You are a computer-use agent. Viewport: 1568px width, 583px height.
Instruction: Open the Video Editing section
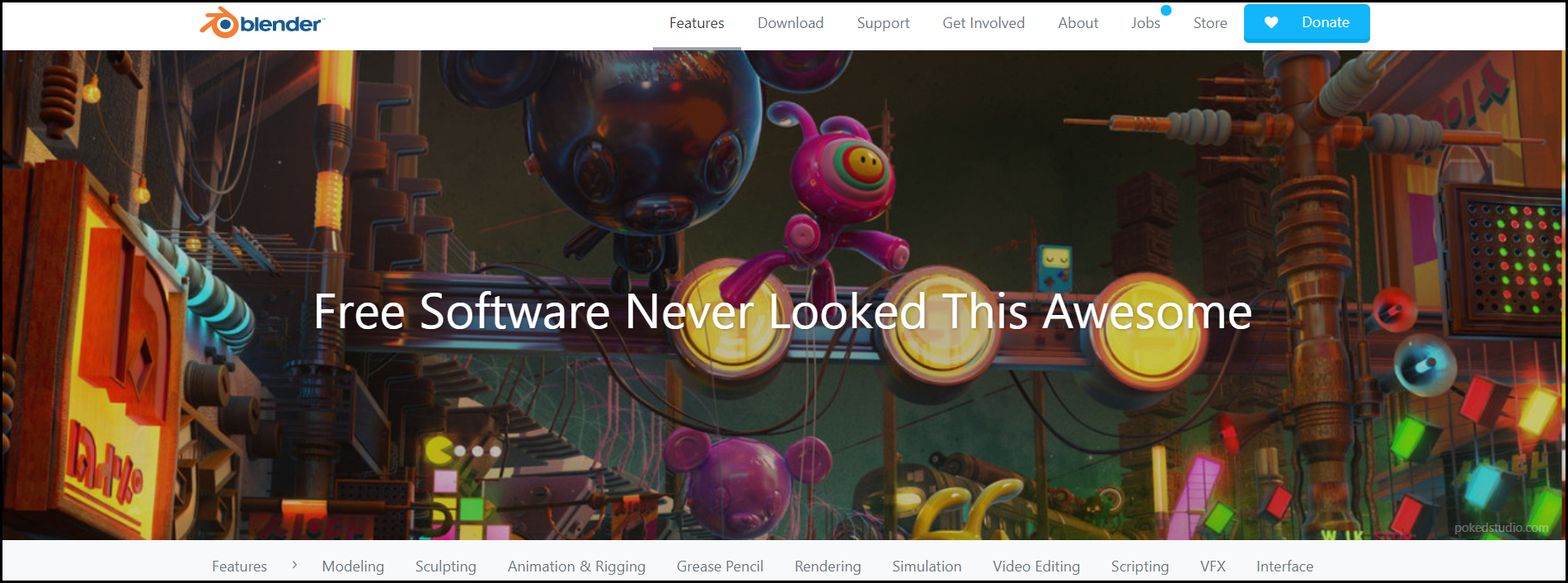1036,567
